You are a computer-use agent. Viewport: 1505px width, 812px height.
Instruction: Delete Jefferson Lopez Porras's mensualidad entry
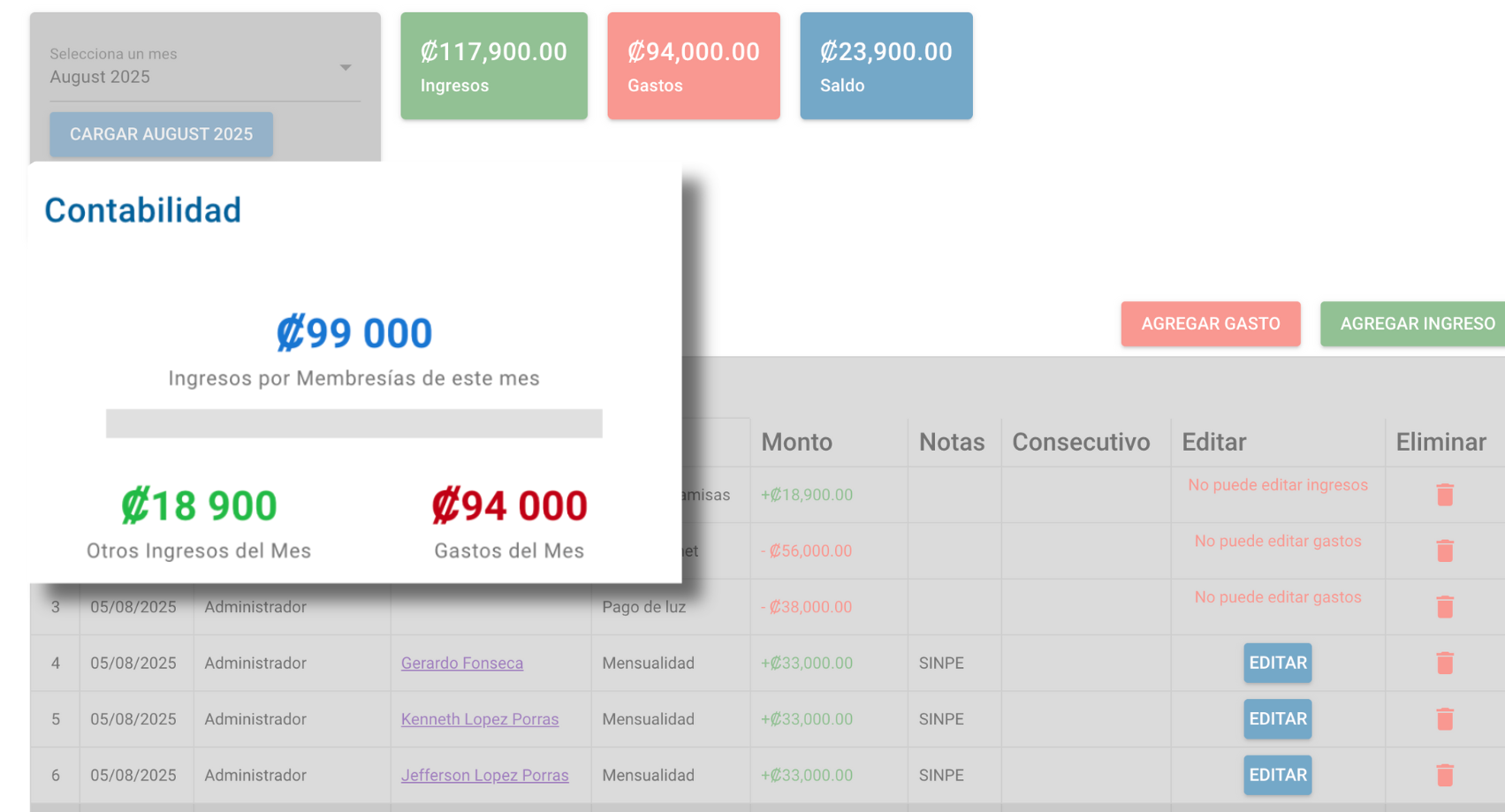pyautogui.click(x=1444, y=775)
